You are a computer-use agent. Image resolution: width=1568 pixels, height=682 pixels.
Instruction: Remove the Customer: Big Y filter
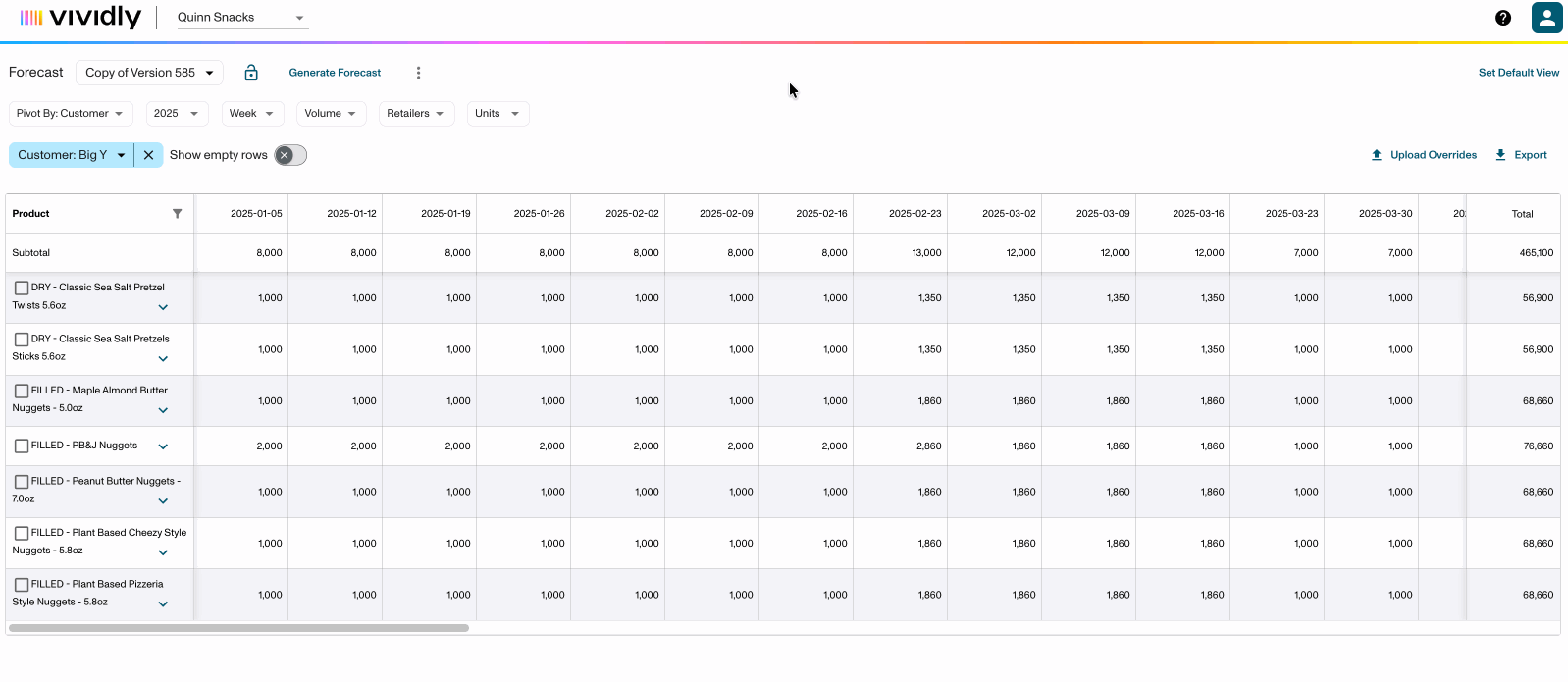click(x=148, y=155)
